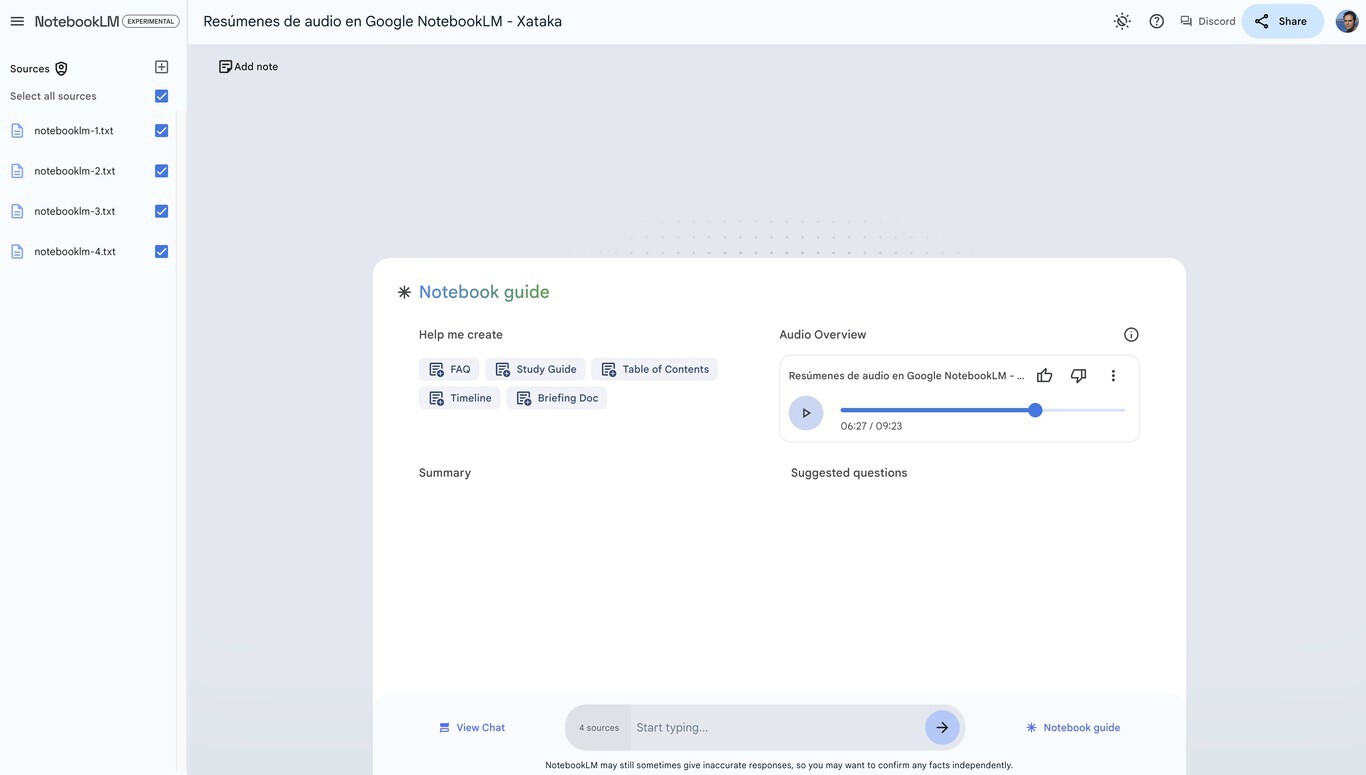Click the Audio Overview info icon
This screenshot has height=775, width=1366.
click(1131, 335)
